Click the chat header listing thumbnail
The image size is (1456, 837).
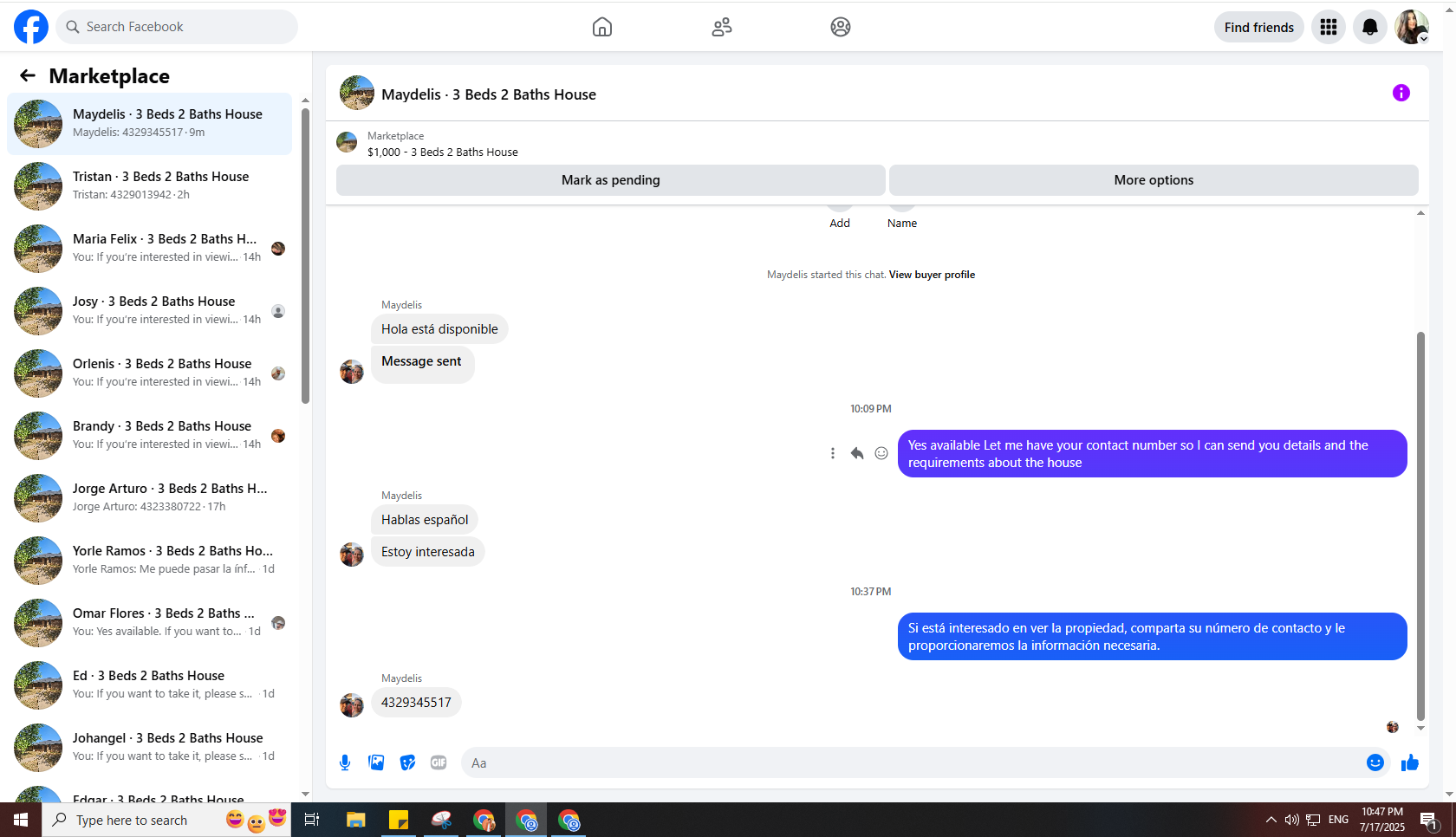pyautogui.click(x=357, y=93)
